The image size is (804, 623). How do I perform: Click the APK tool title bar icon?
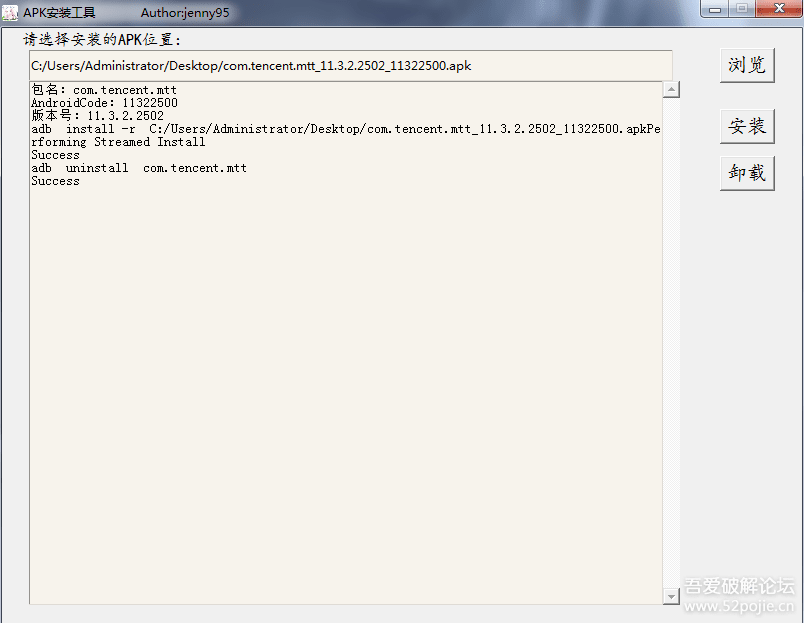pyautogui.click(x=10, y=12)
